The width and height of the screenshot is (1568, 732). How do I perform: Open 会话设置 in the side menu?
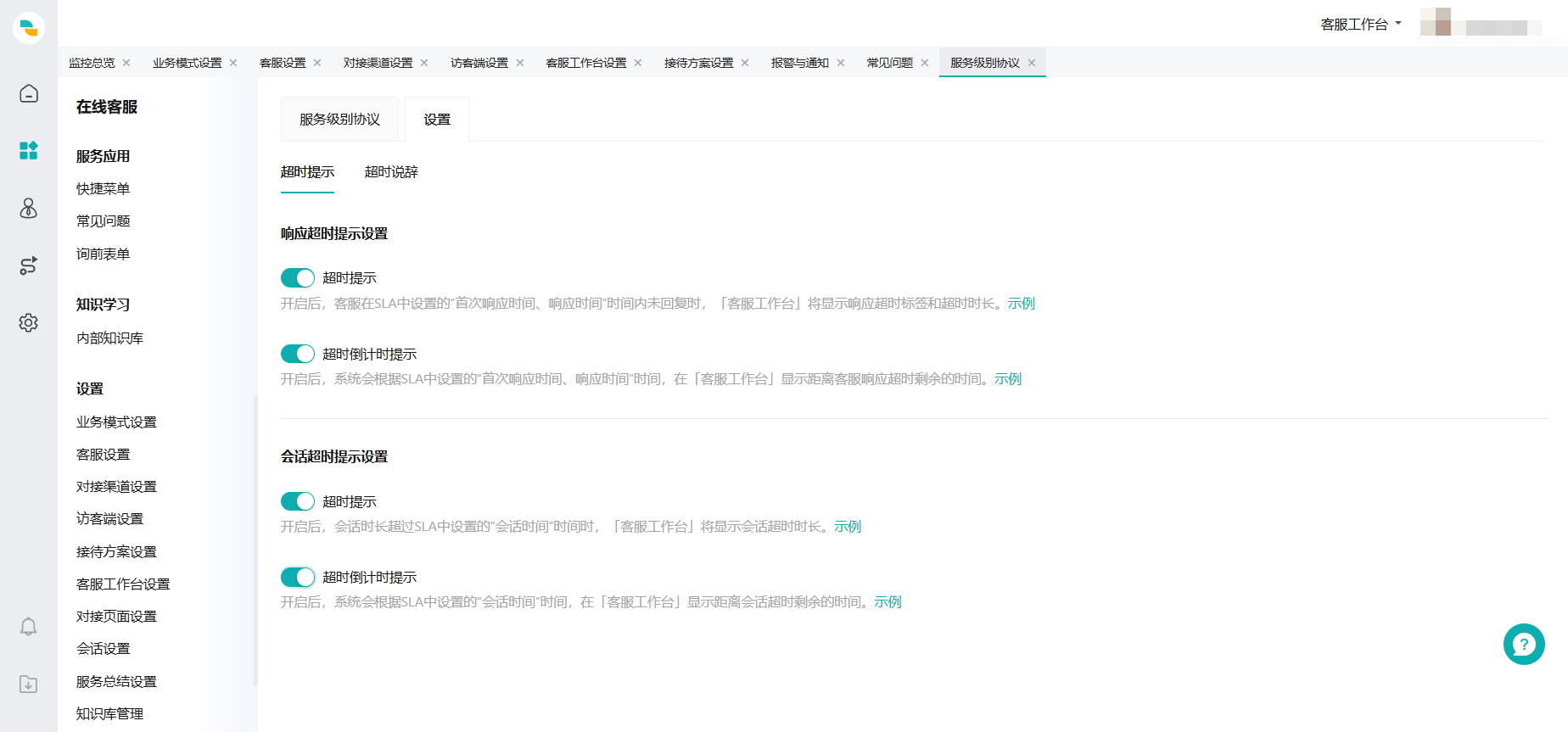point(103,649)
